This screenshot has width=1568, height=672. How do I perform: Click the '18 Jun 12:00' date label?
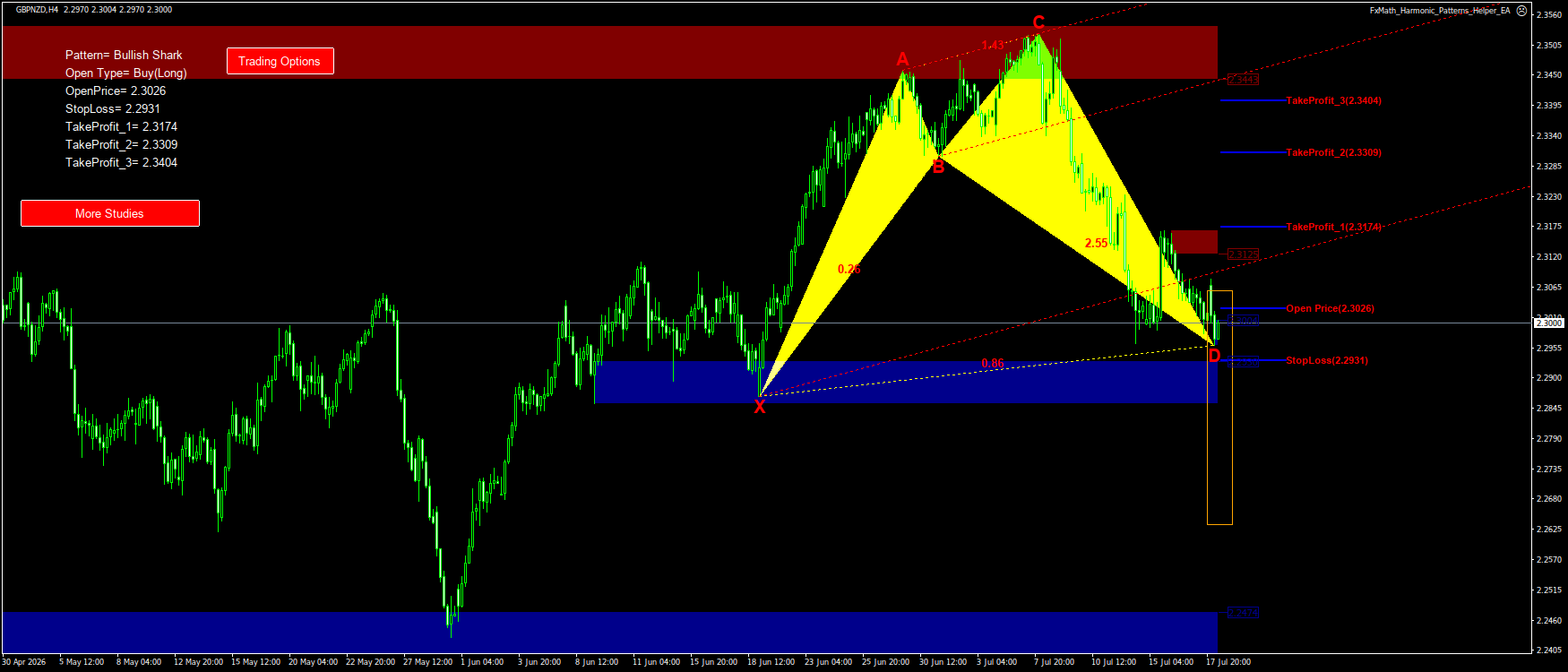(x=771, y=662)
